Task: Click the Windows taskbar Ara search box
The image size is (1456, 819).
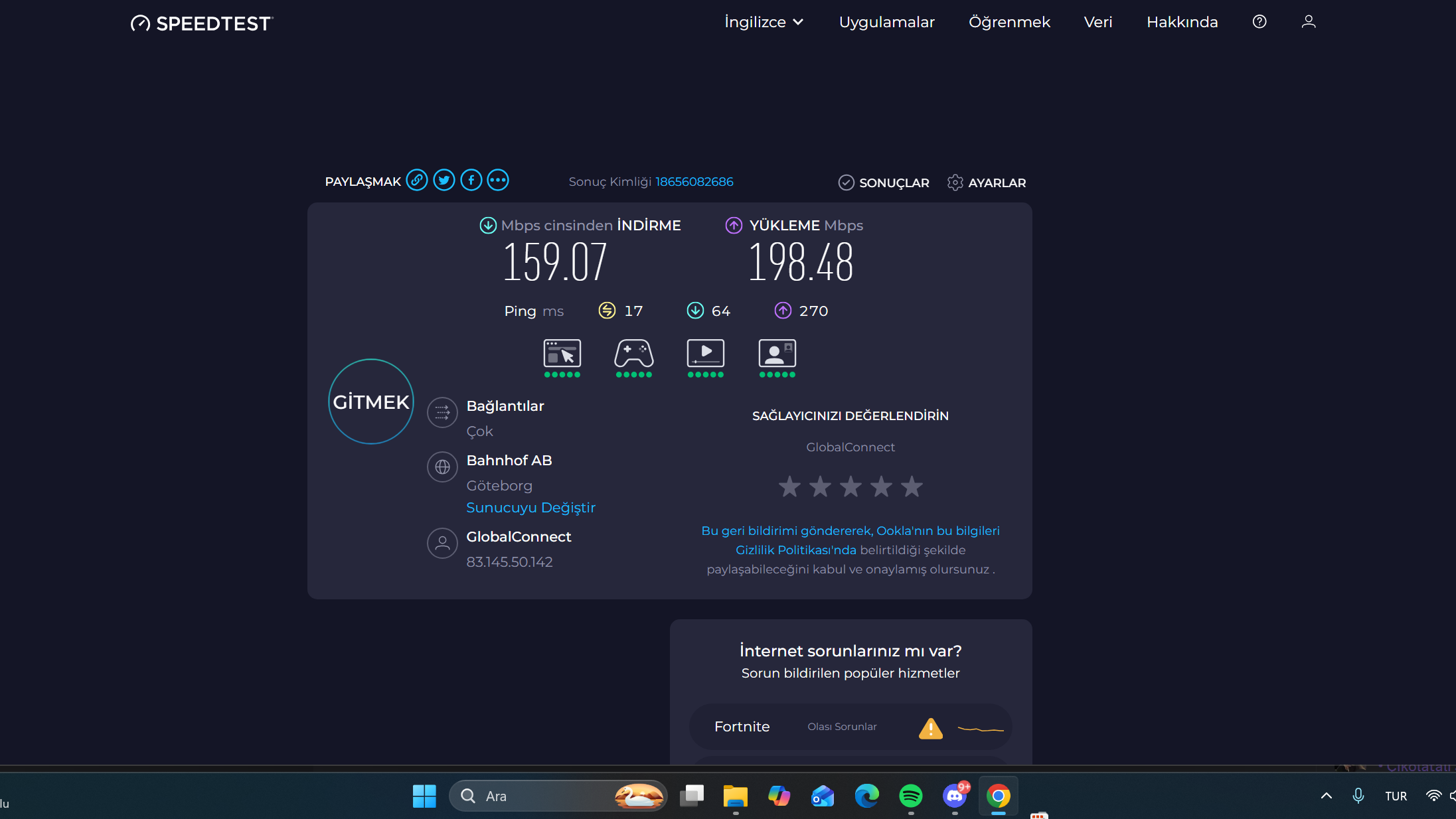Action: 558,796
